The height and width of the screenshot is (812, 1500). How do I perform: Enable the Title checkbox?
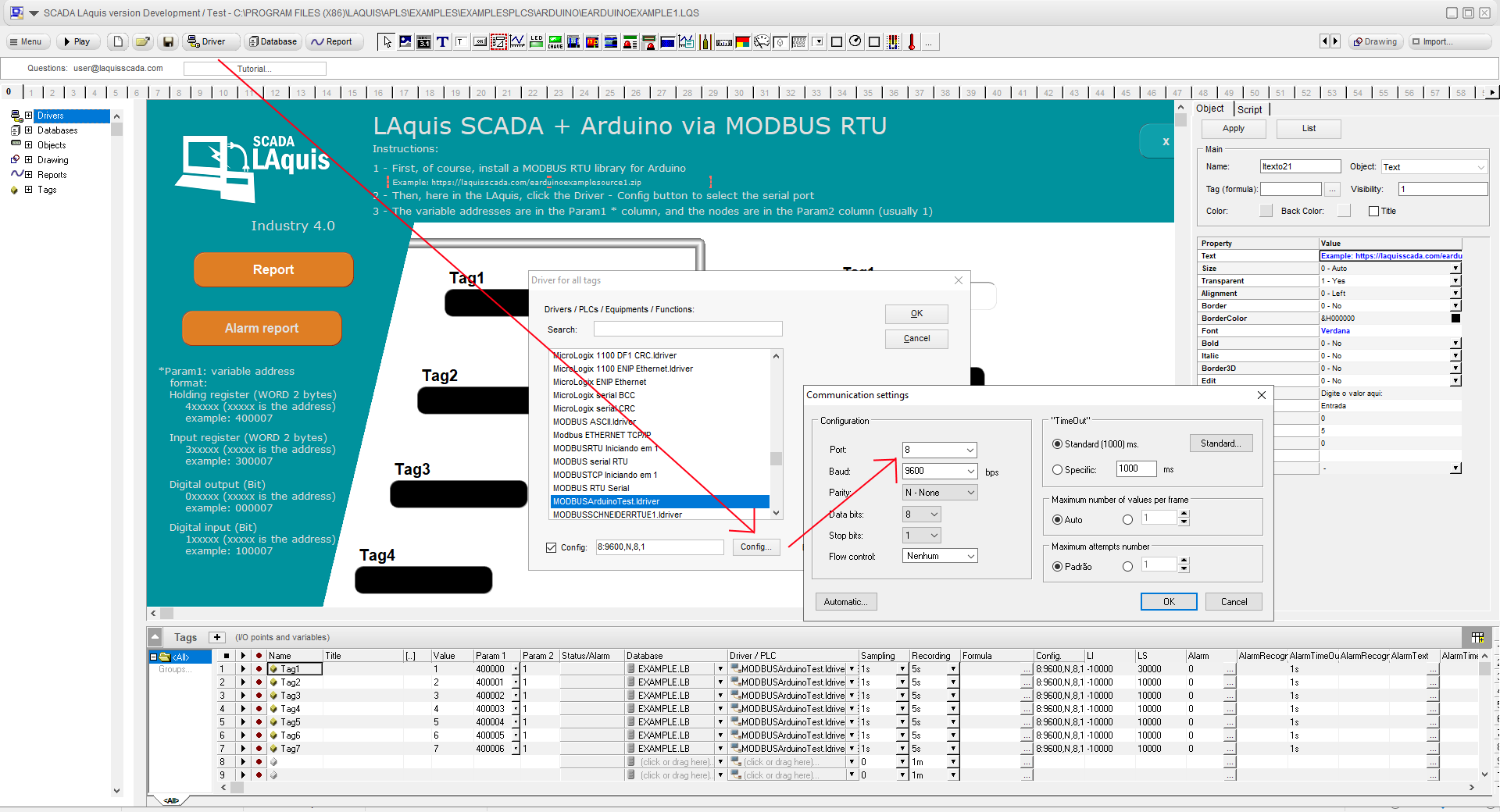click(x=1373, y=211)
